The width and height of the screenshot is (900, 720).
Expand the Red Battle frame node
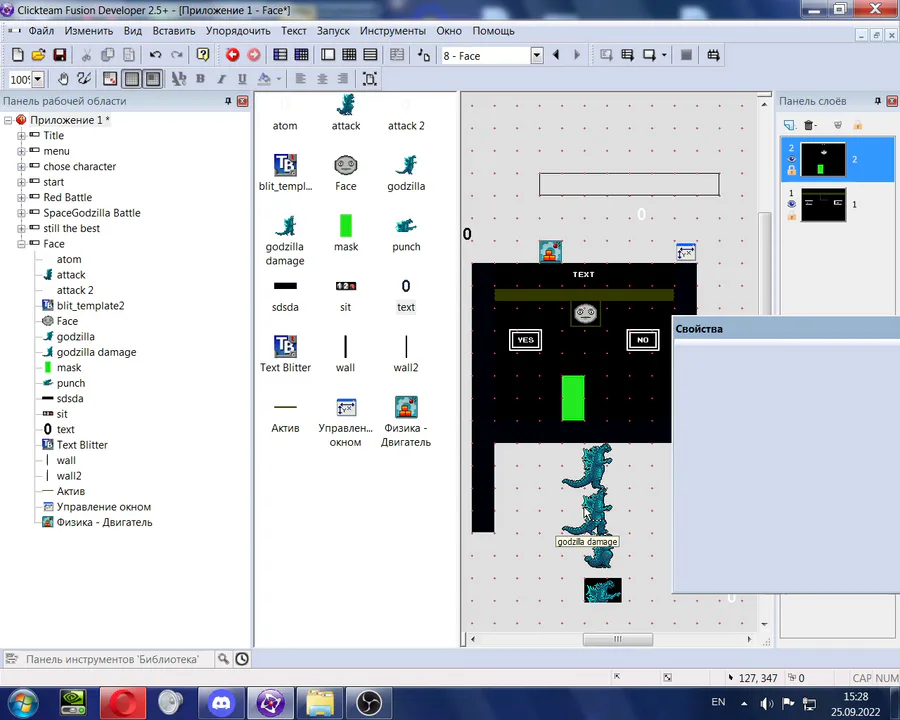(21, 198)
